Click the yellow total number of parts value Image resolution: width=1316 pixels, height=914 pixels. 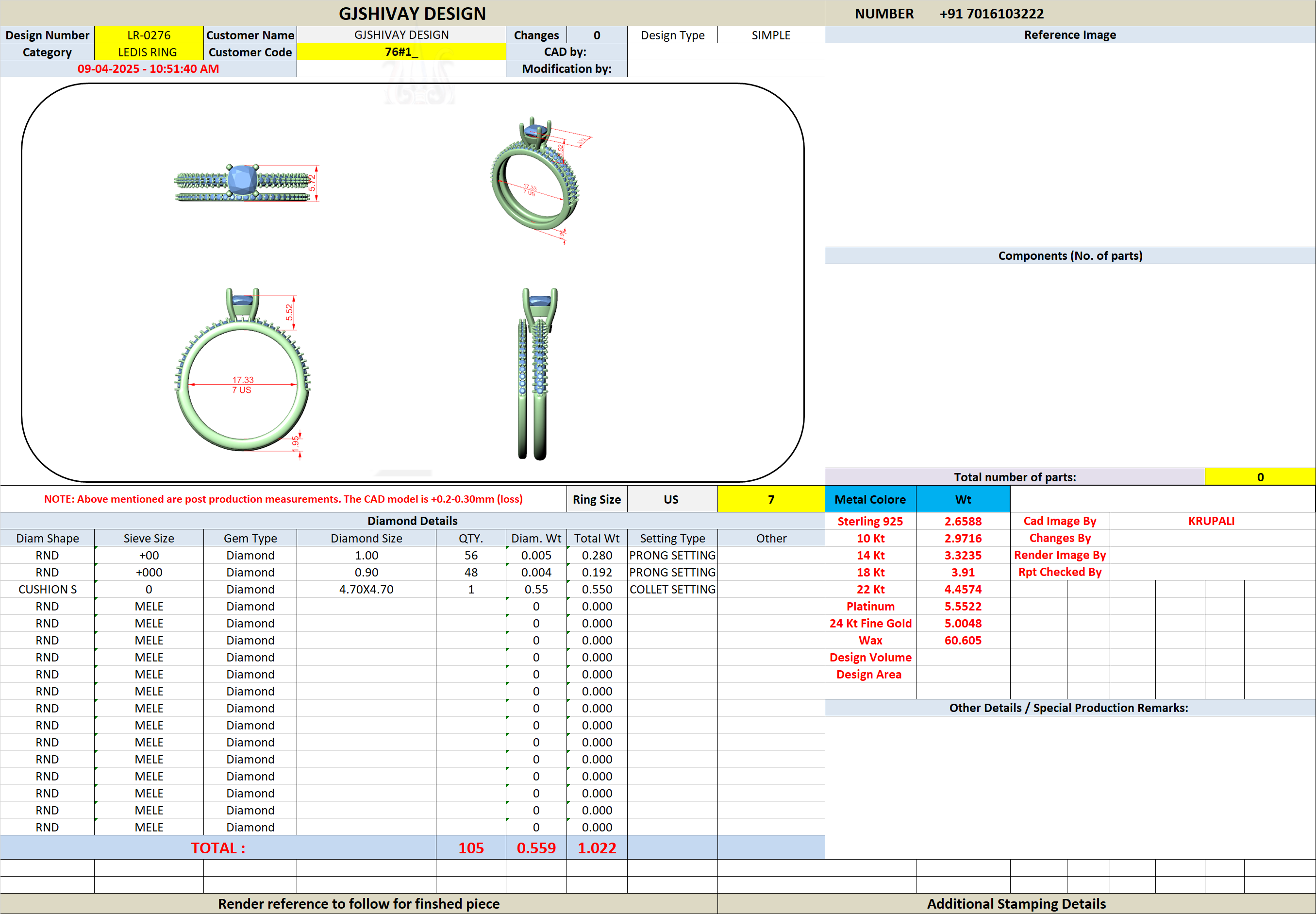1260,477
